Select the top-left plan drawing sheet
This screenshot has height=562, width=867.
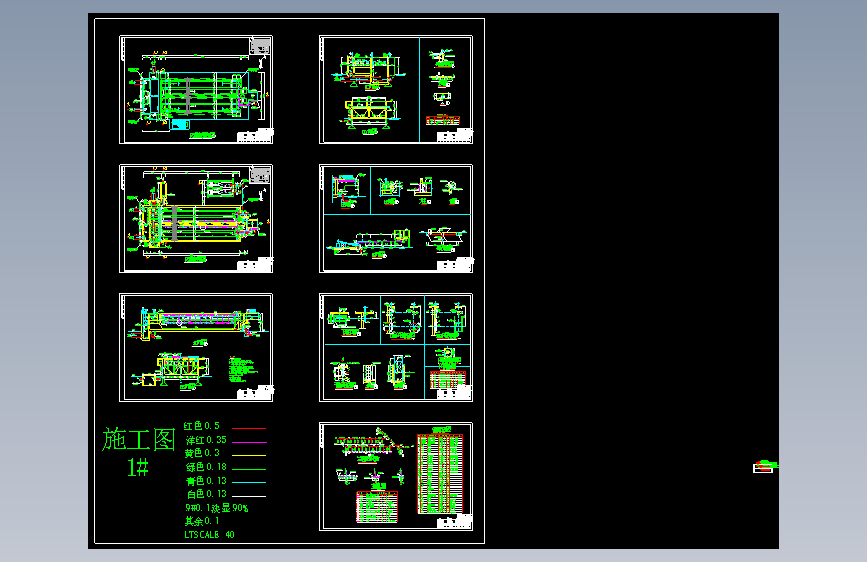196,90
